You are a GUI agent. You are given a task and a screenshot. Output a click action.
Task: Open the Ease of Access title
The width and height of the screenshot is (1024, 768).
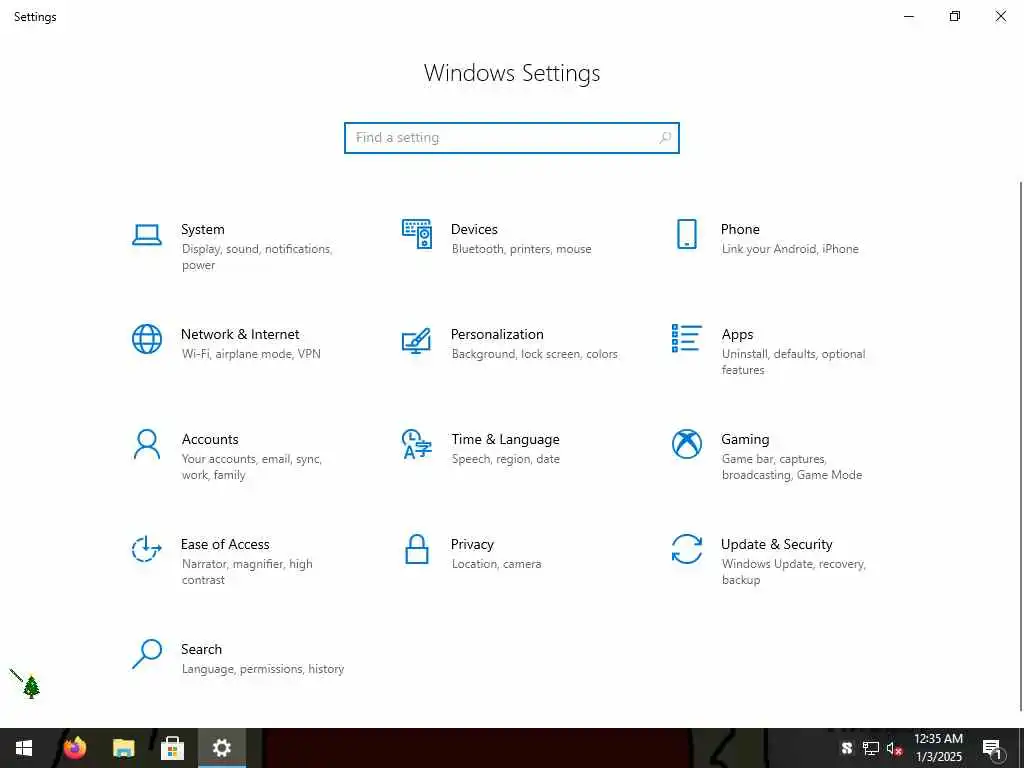click(x=225, y=544)
